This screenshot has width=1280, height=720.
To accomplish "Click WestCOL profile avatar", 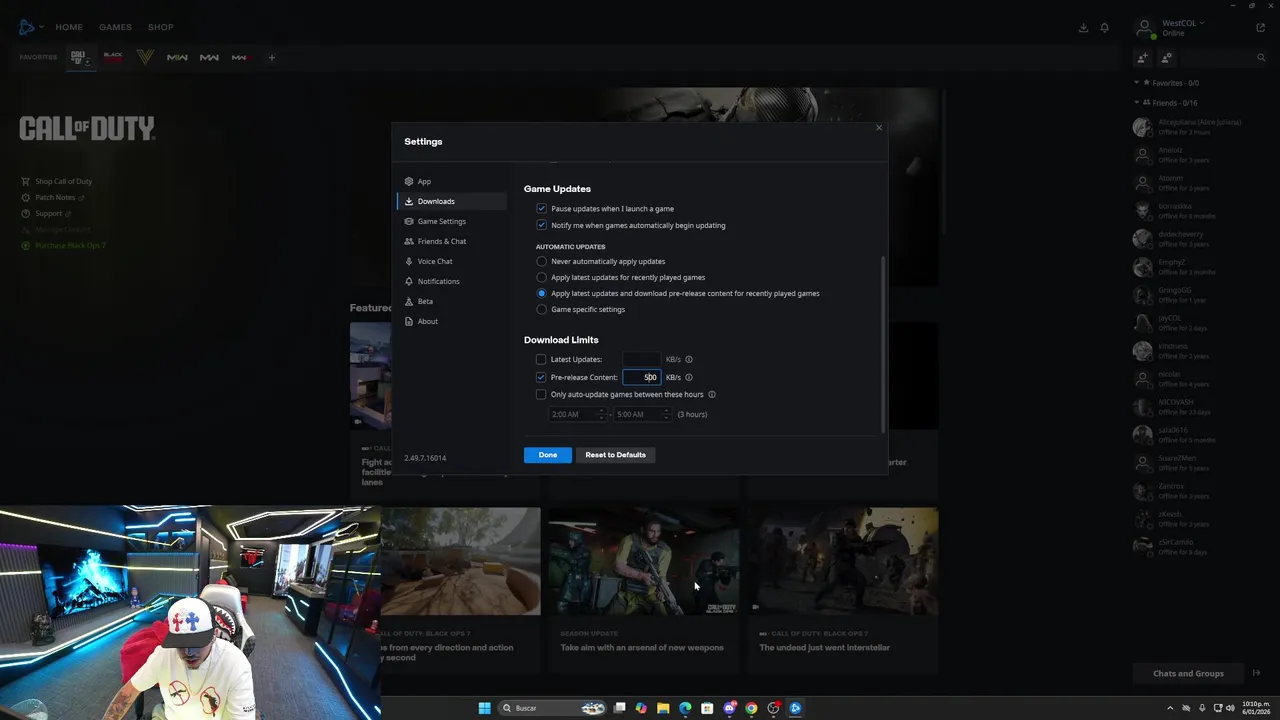I will tap(1145, 27).
